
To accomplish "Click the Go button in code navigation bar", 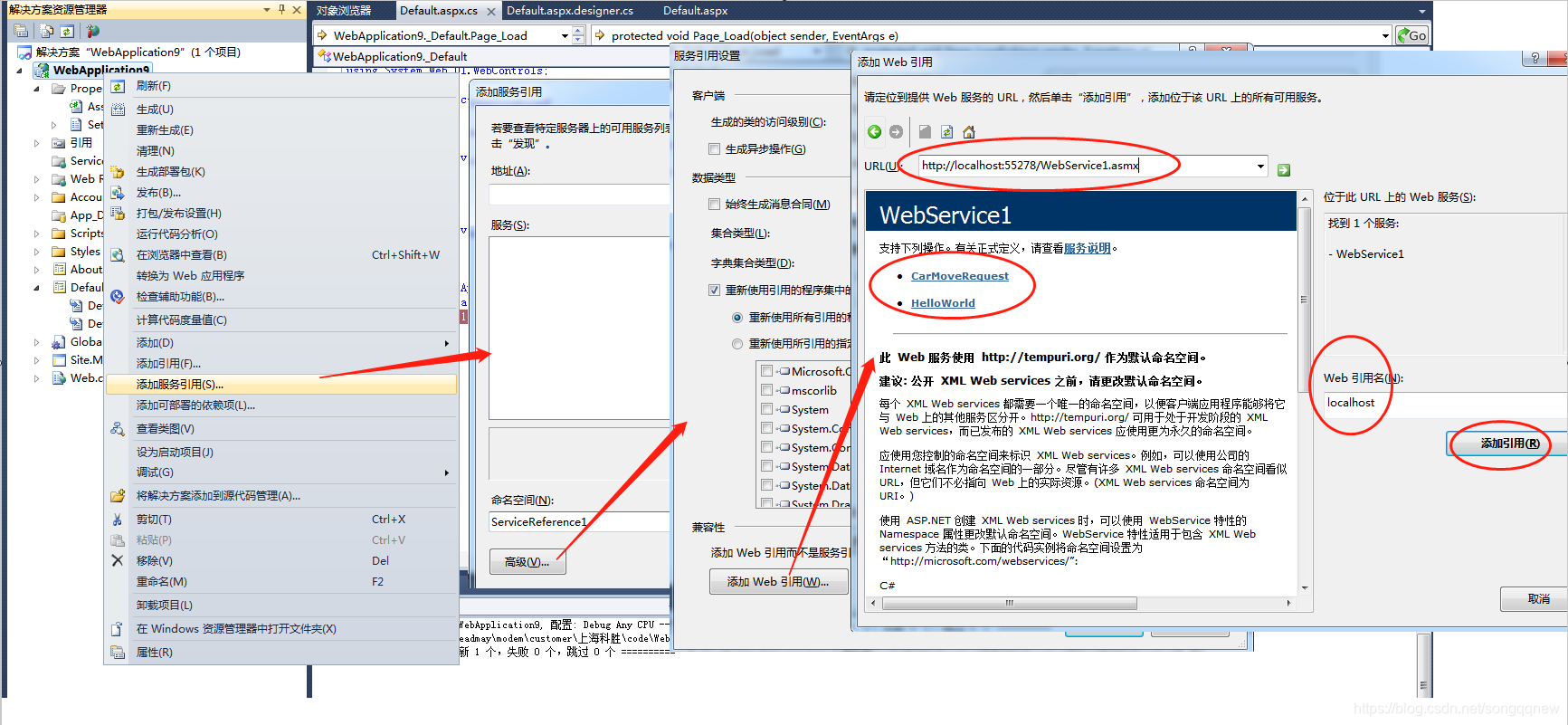I will [1411, 35].
